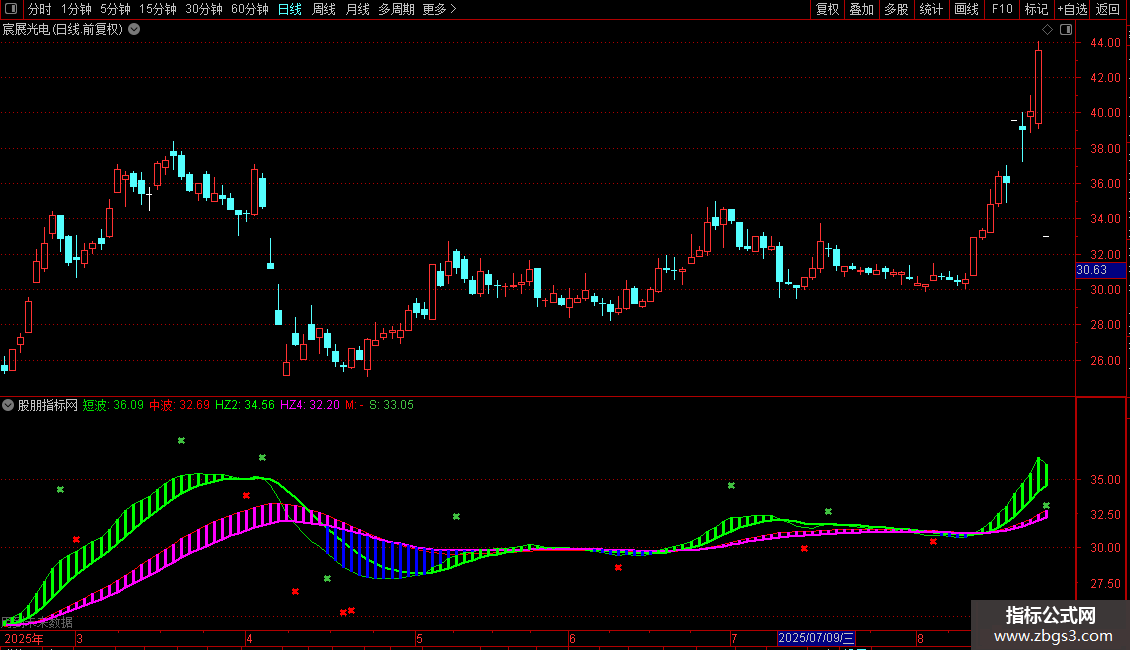Click the S: 33.05 indicator value
Viewport: 1130px width, 650px height.
pyautogui.click(x=391, y=405)
